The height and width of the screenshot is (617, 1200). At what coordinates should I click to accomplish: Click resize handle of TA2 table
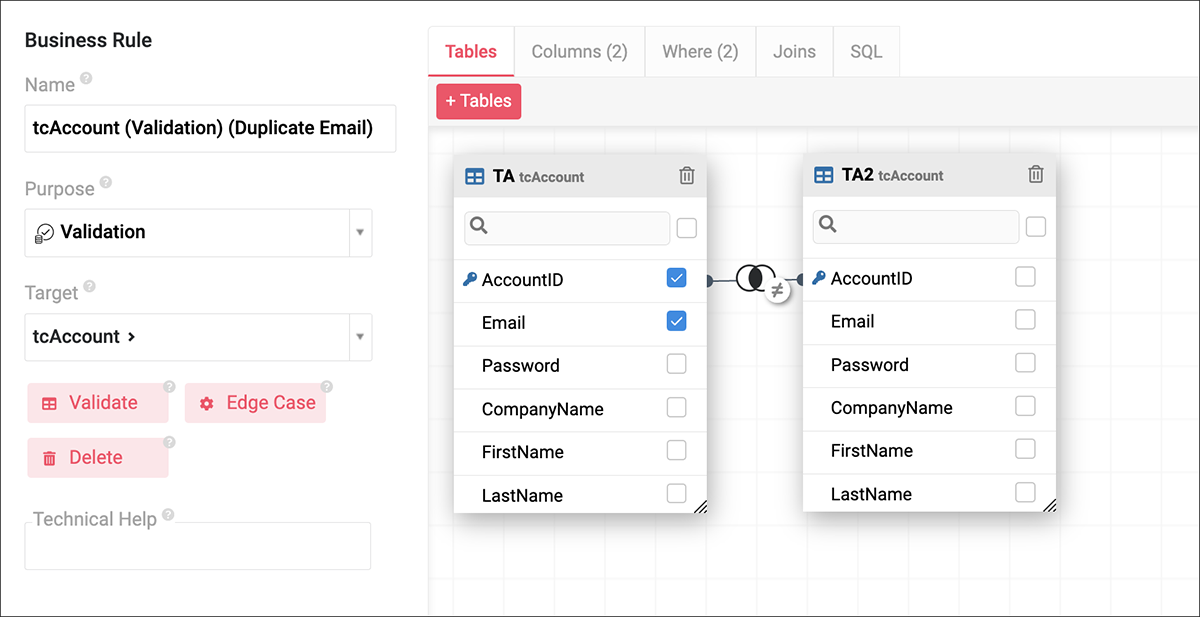point(1049,505)
